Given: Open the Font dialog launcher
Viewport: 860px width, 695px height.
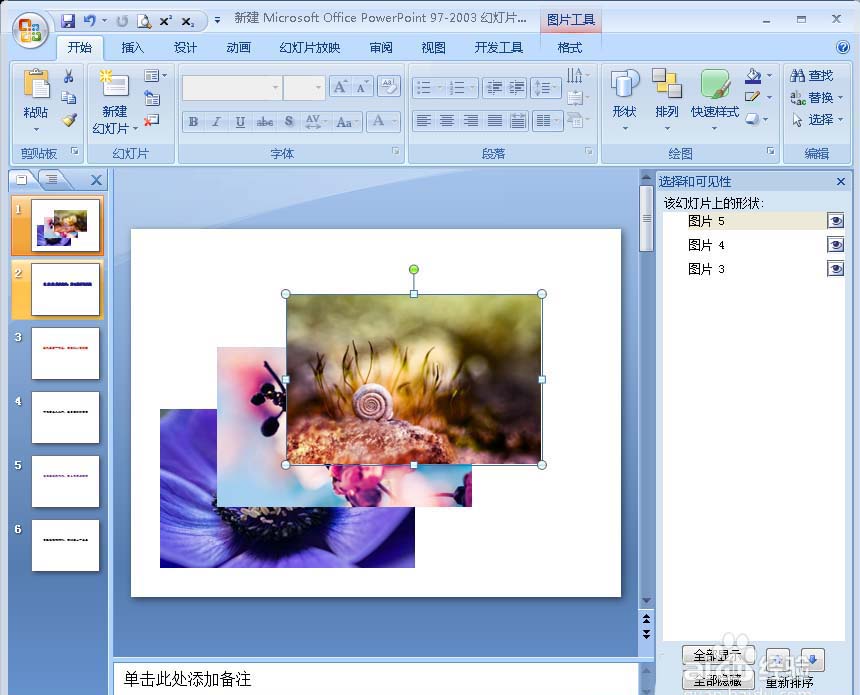Looking at the screenshot, I should (x=396, y=151).
